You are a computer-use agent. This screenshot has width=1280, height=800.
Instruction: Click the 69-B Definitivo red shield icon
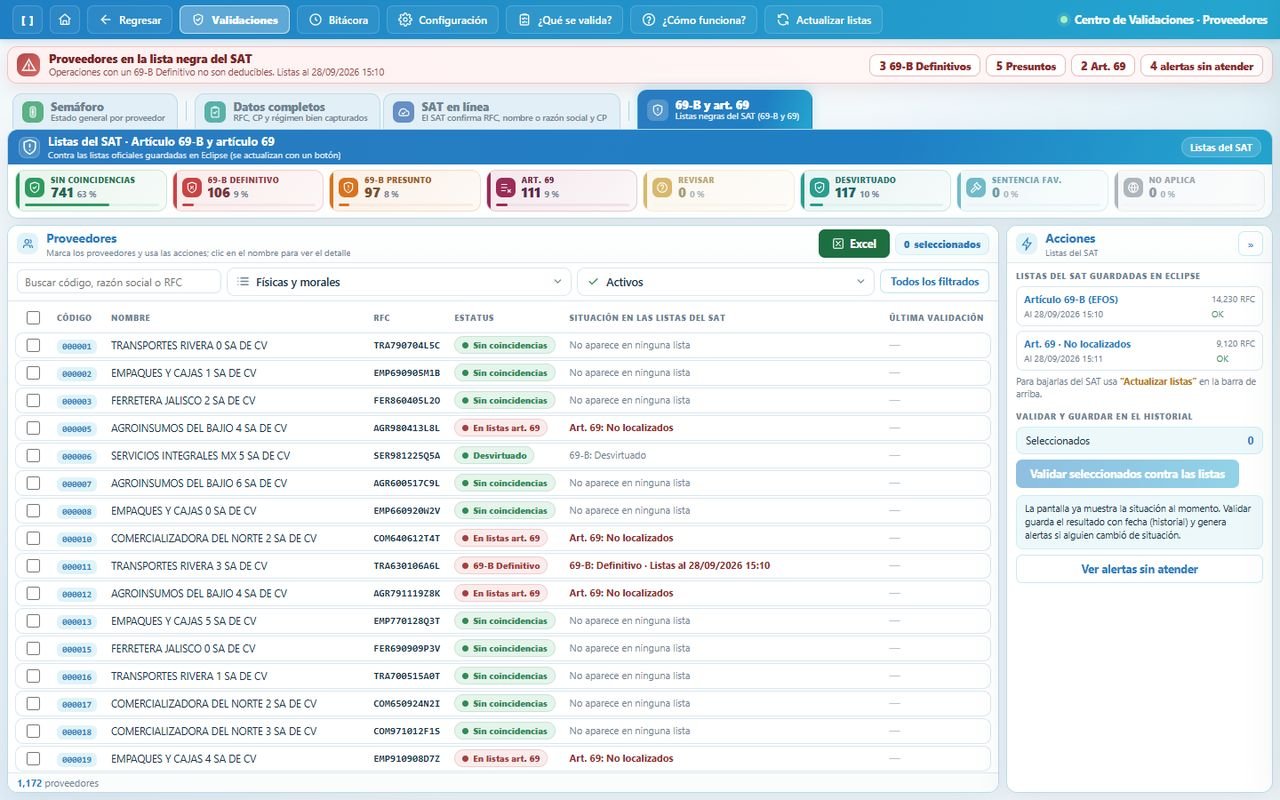191,190
